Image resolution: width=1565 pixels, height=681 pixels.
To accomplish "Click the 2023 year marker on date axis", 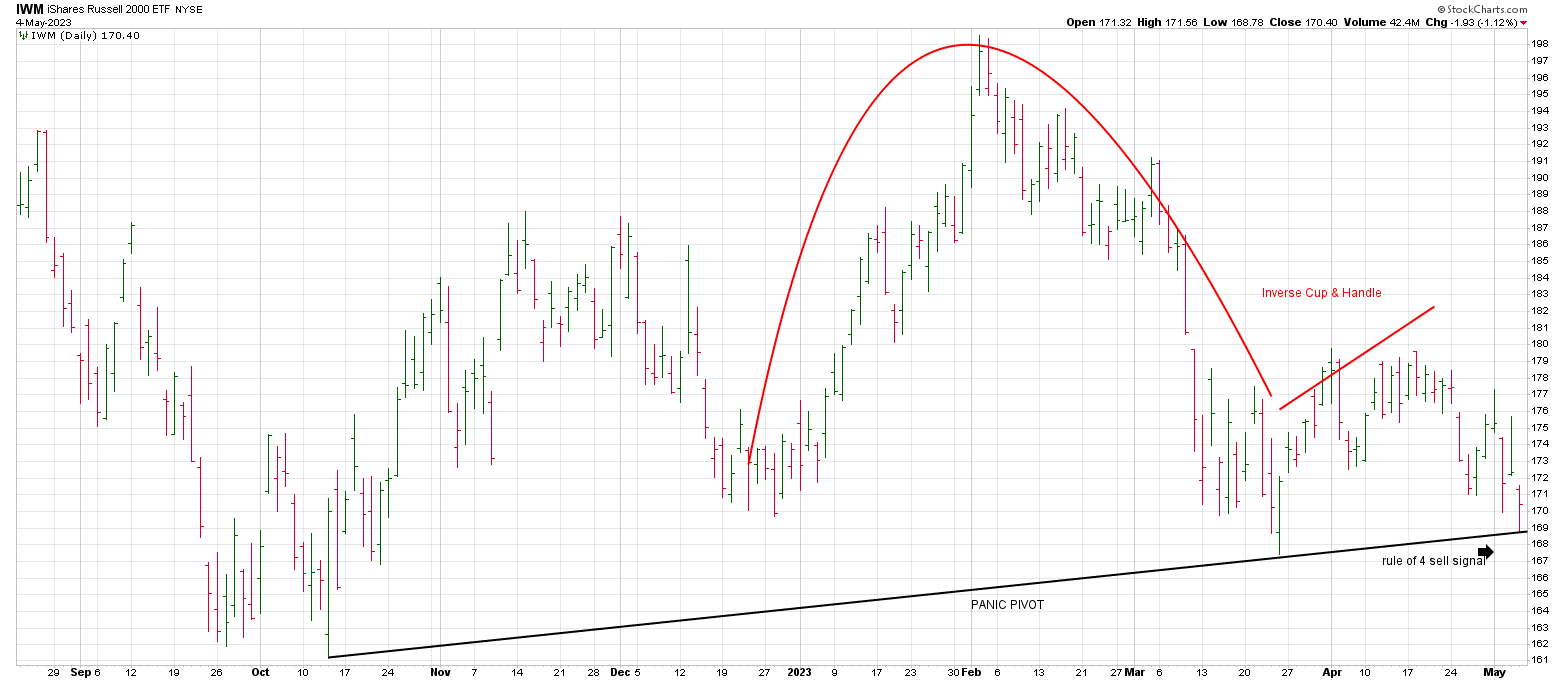I will tap(800, 672).
